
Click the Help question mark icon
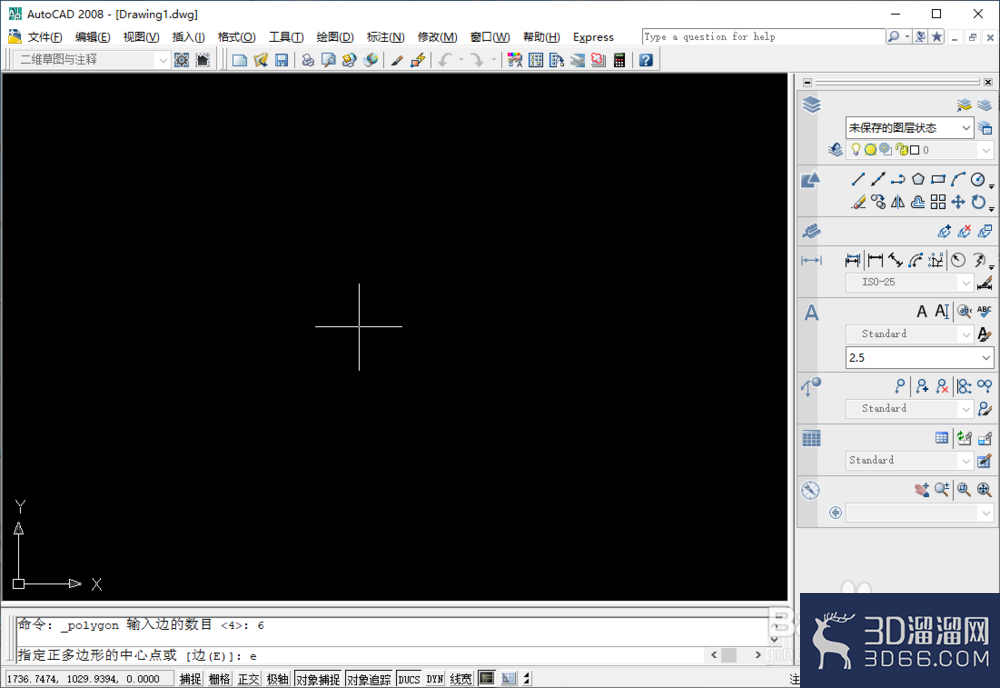tap(645, 60)
